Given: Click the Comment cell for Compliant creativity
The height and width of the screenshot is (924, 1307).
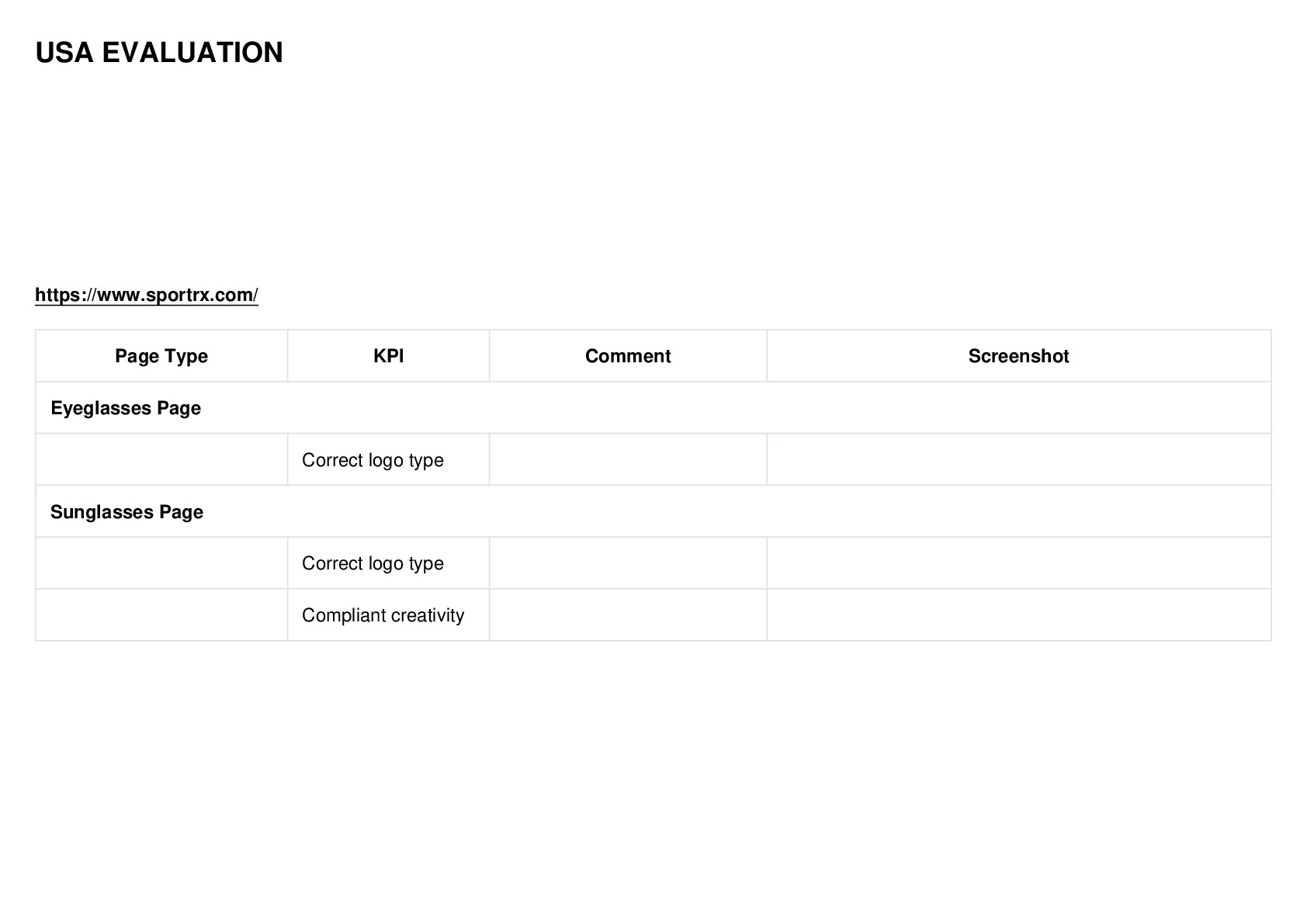Looking at the screenshot, I should pyautogui.click(x=628, y=615).
